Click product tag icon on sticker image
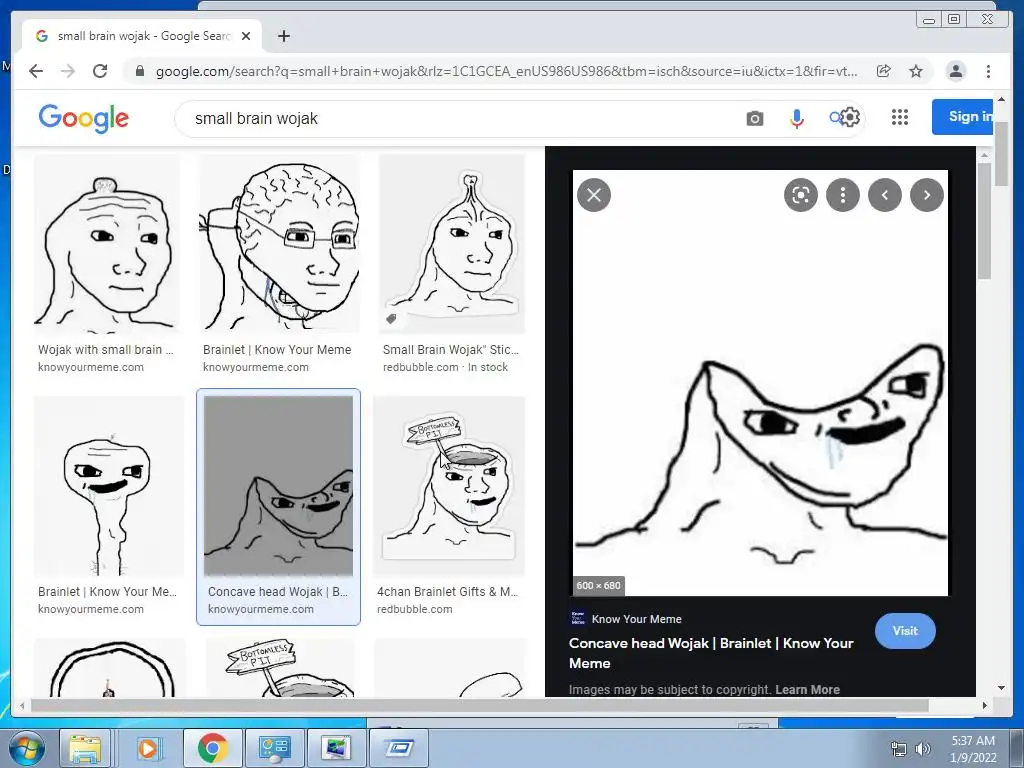 tap(391, 319)
